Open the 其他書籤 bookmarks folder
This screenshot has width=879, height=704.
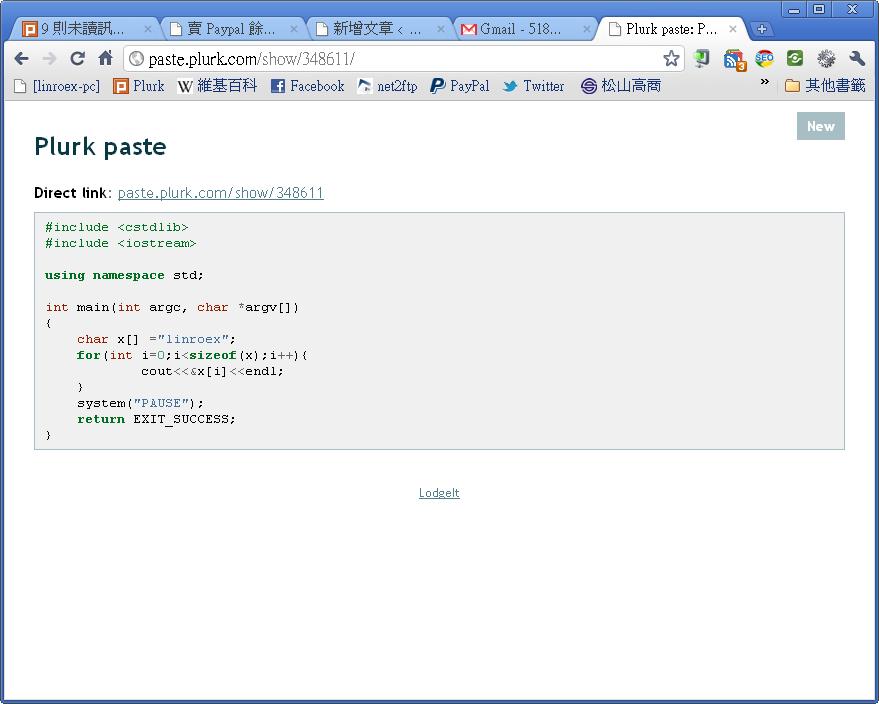(x=825, y=86)
